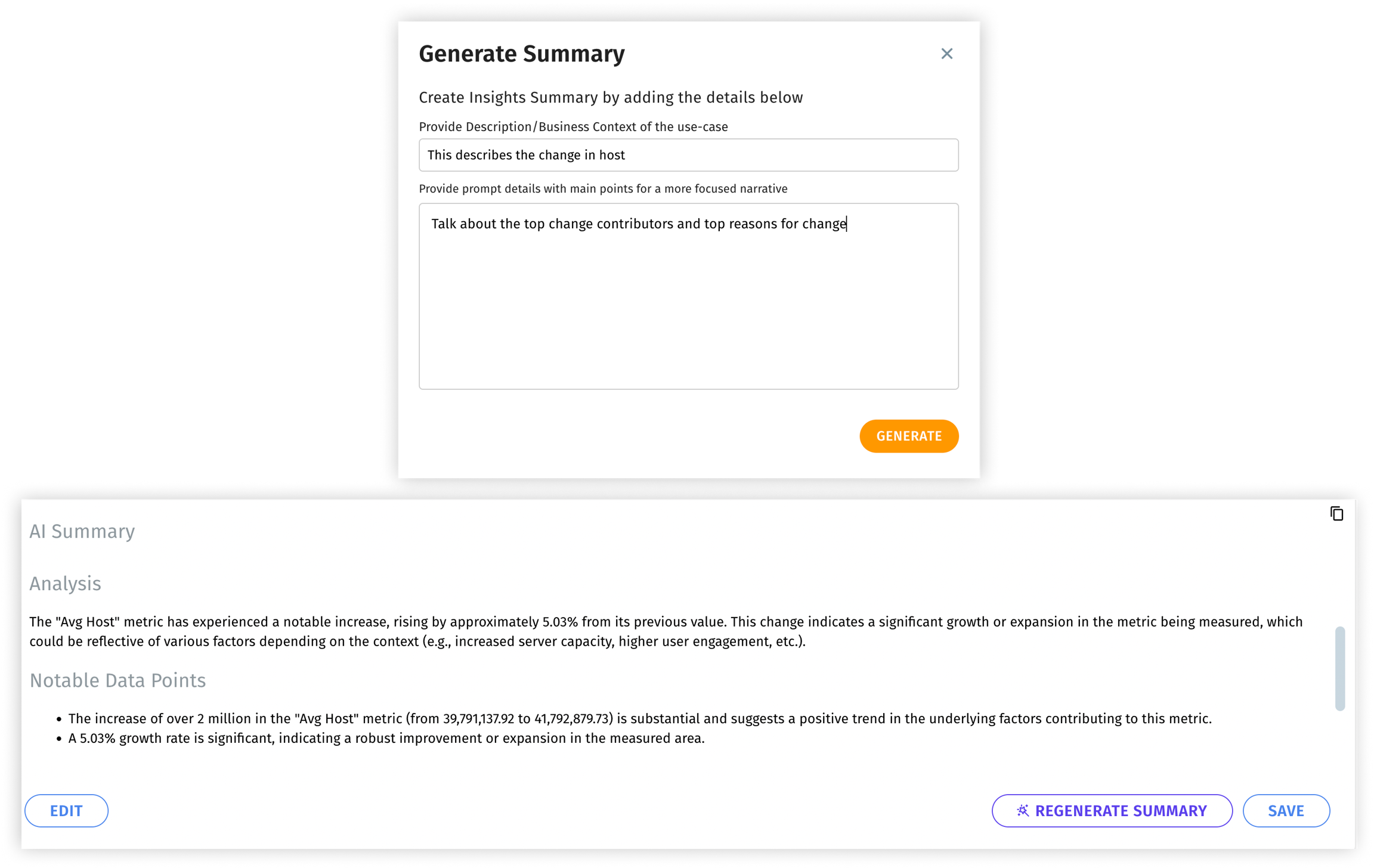This screenshot has height=868, width=1374.
Task: Click the bullet about the 2 million increase
Action: click(640, 718)
